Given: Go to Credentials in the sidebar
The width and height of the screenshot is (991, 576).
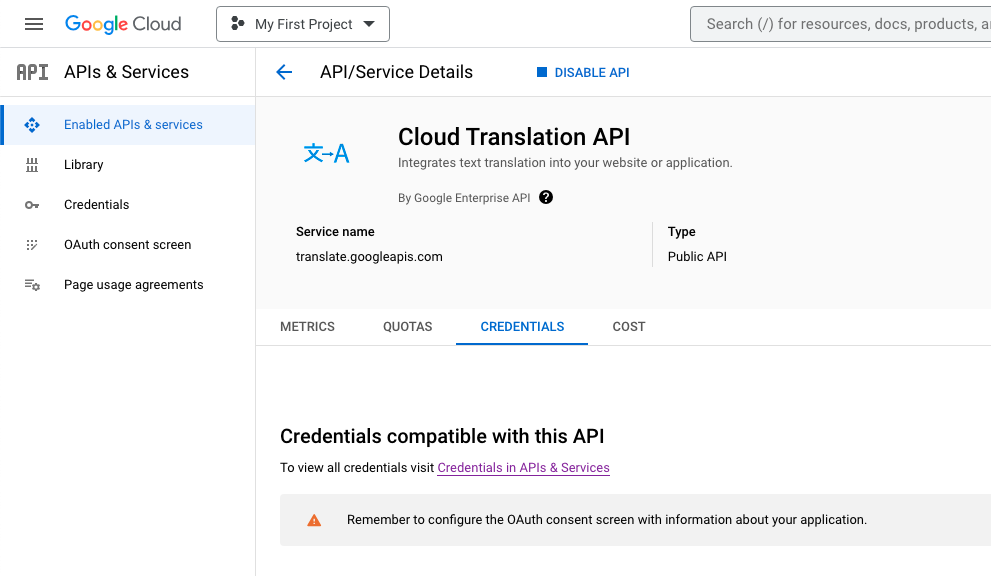Looking at the screenshot, I should click(96, 205).
